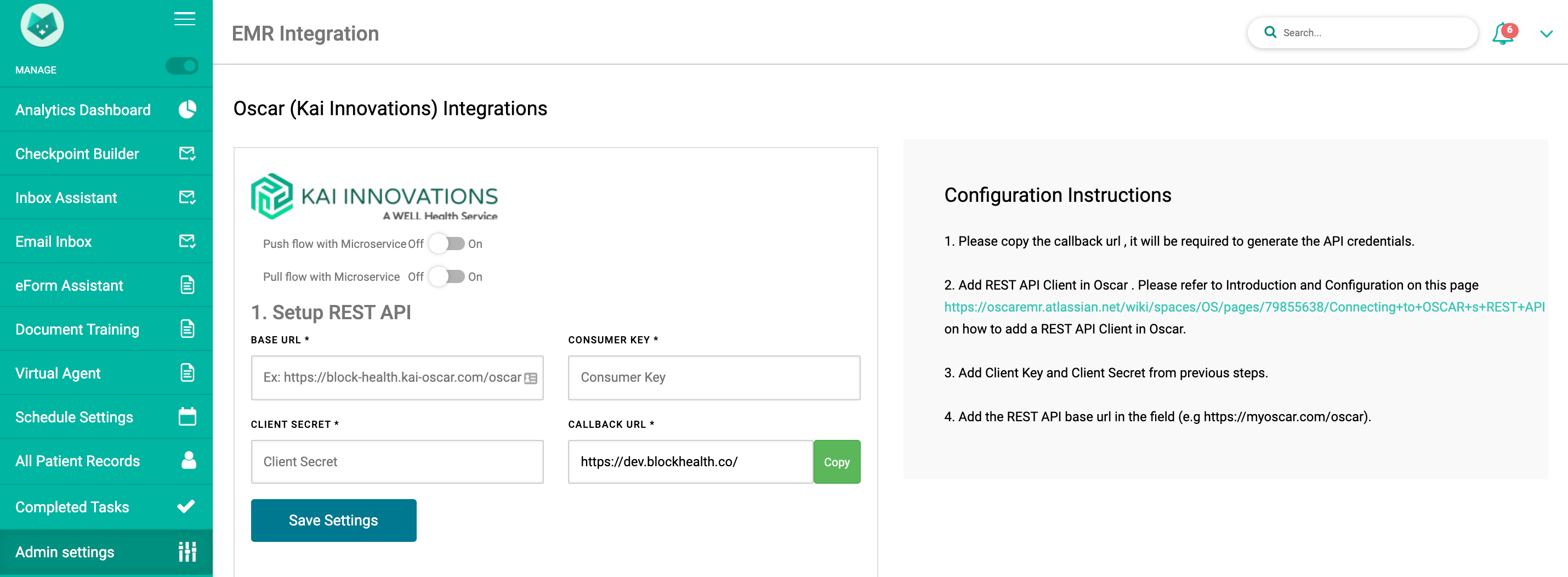The height and width of the screenshot is (577, 1568).
Task: Navigate to Email Inbox
Action: click(106, 241)
